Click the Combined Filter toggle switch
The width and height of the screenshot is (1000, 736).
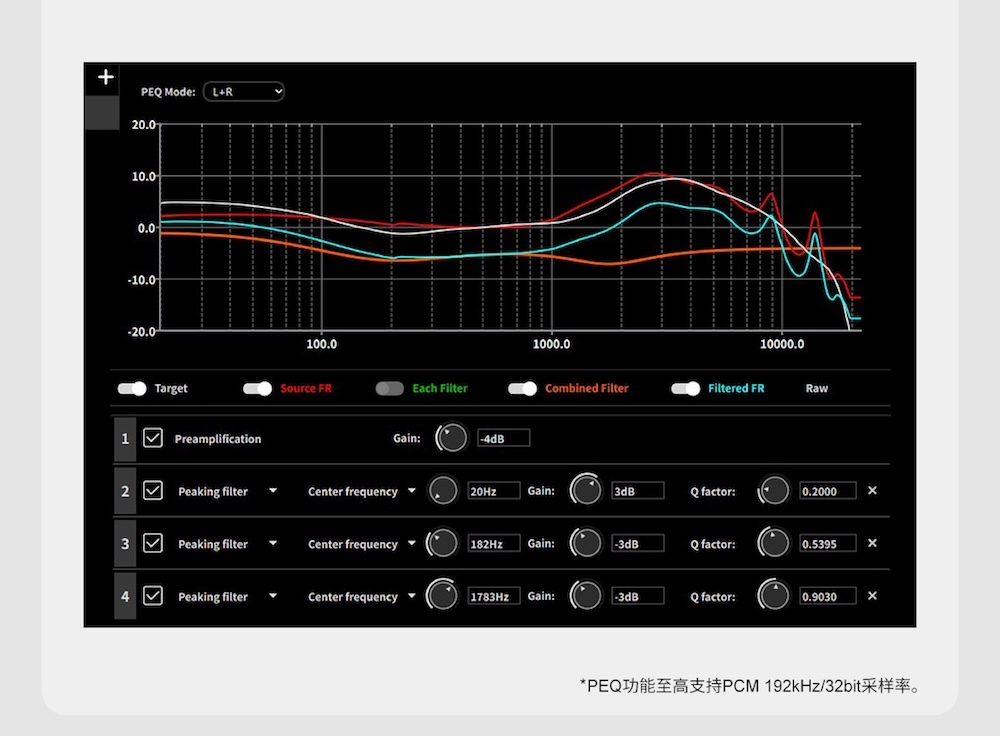pyautogui.click(x=523, y=388)
